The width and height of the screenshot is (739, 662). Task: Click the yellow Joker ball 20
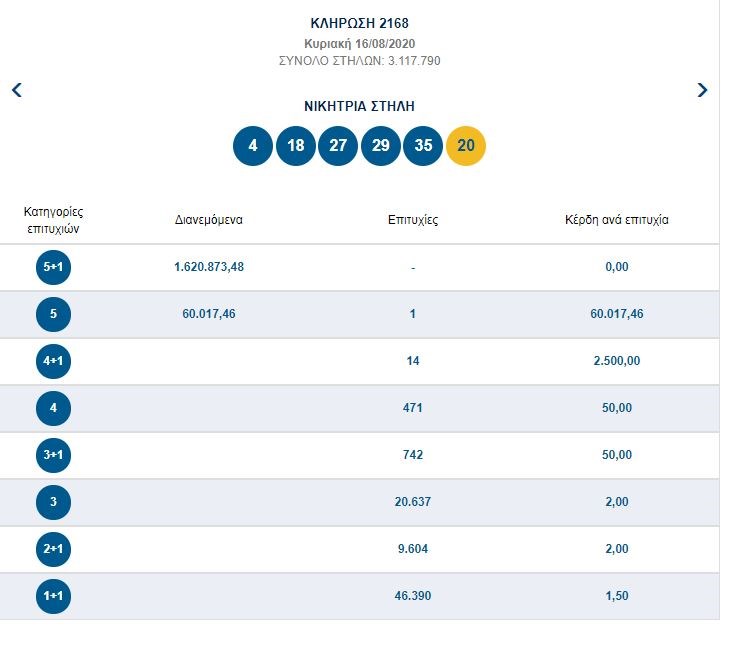point(466,146)
